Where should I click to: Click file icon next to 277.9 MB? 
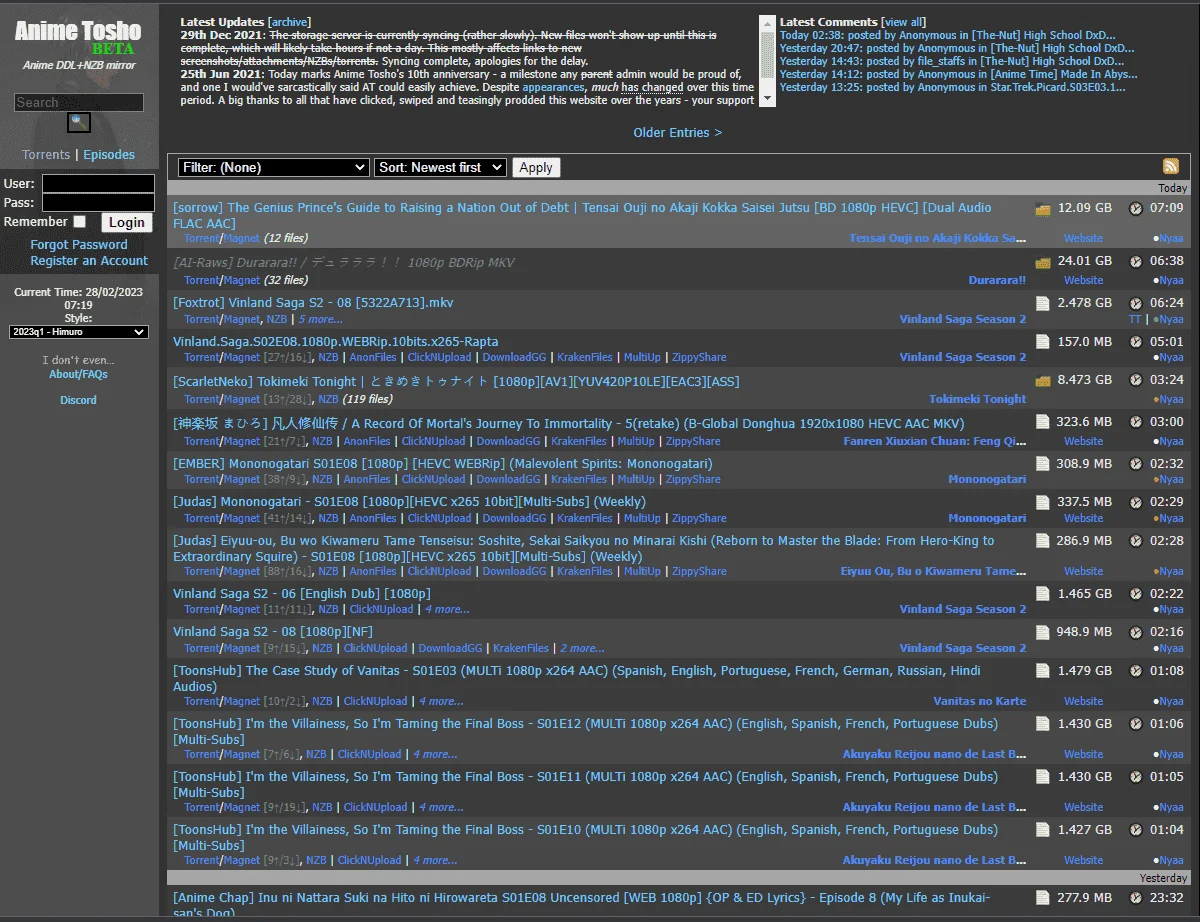click(1043, 898)
